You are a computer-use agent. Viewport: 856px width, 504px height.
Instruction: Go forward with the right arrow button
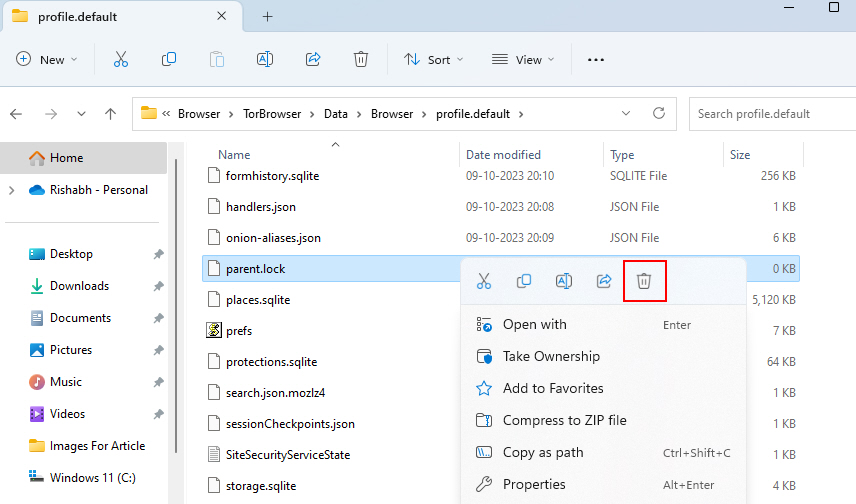coord(51,114)
